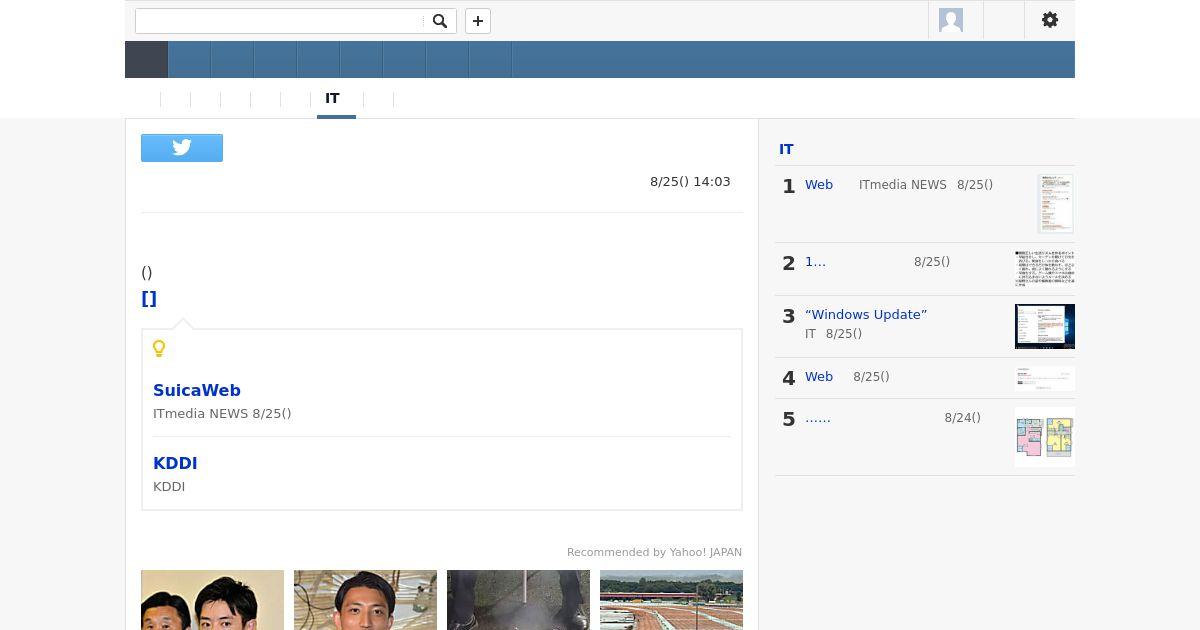Image resolution: width=1200 pixels, height=630 pixels.
Task: Open recommended photo of two men
Action: pos(212,600)
